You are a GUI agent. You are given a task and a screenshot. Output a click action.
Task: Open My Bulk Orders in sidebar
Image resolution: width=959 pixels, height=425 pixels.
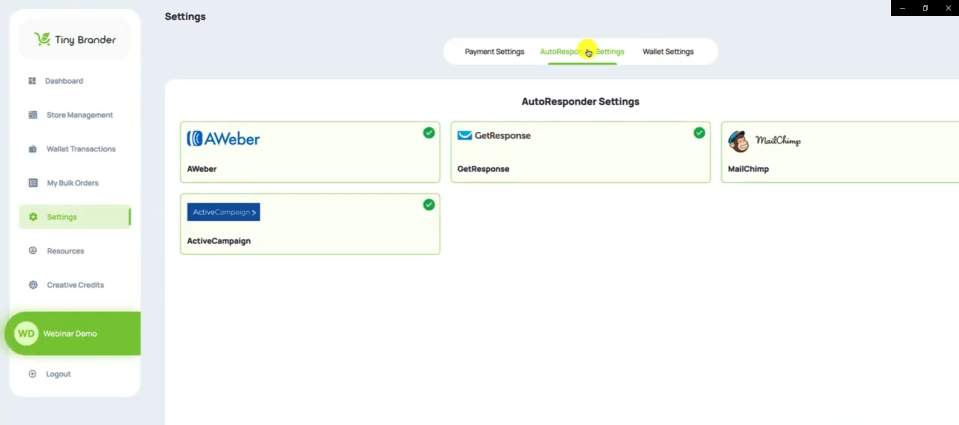[75, 183]
